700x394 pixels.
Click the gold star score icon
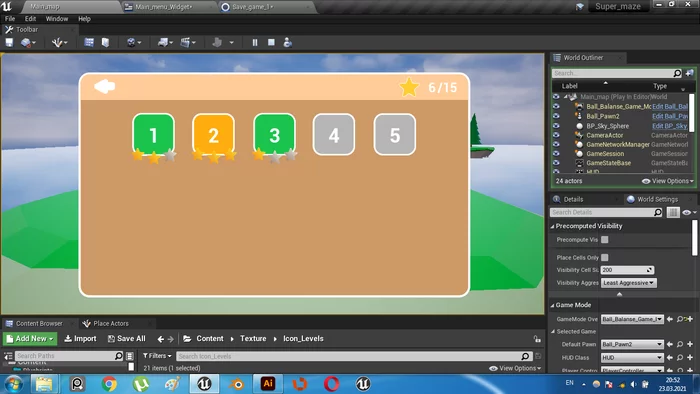409,87
